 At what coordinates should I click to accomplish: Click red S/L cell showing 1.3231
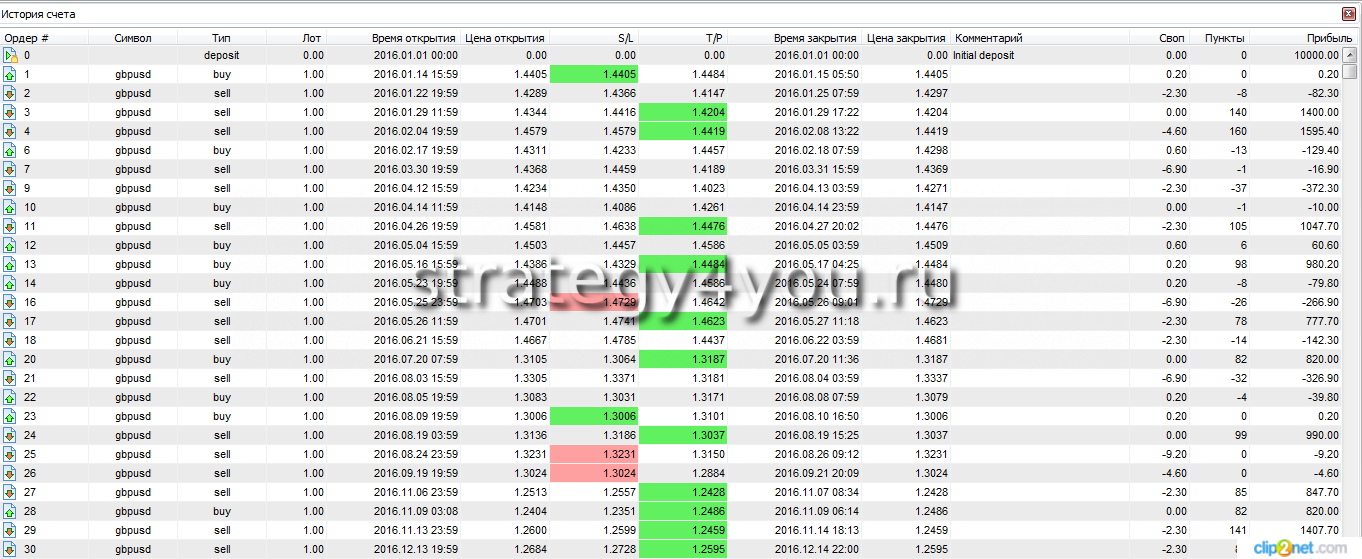click(594, 454)
